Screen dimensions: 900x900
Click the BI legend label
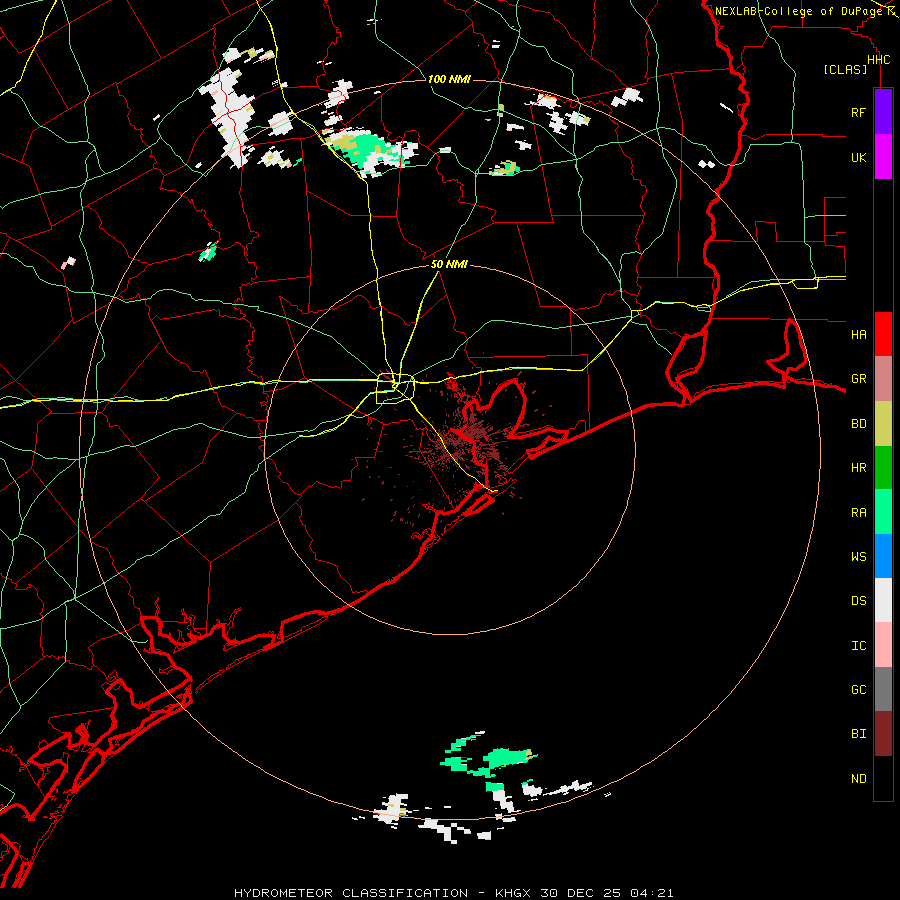[x=858, y=734]
